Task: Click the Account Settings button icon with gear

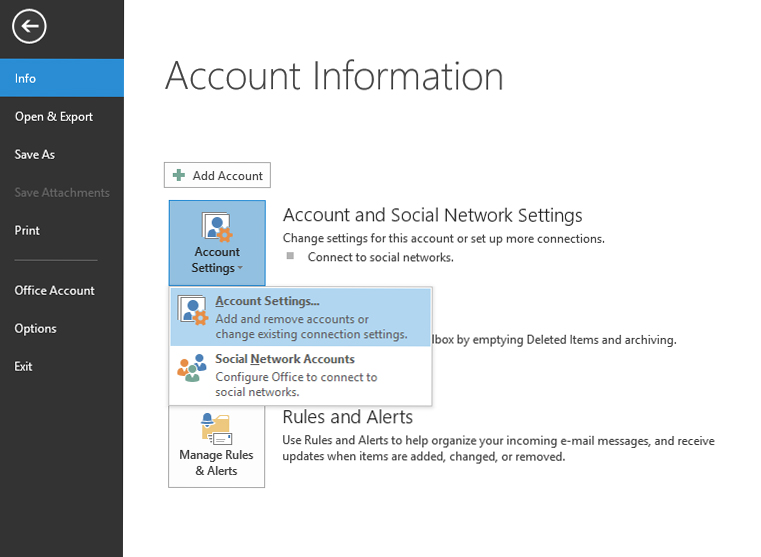Action: 217,227
